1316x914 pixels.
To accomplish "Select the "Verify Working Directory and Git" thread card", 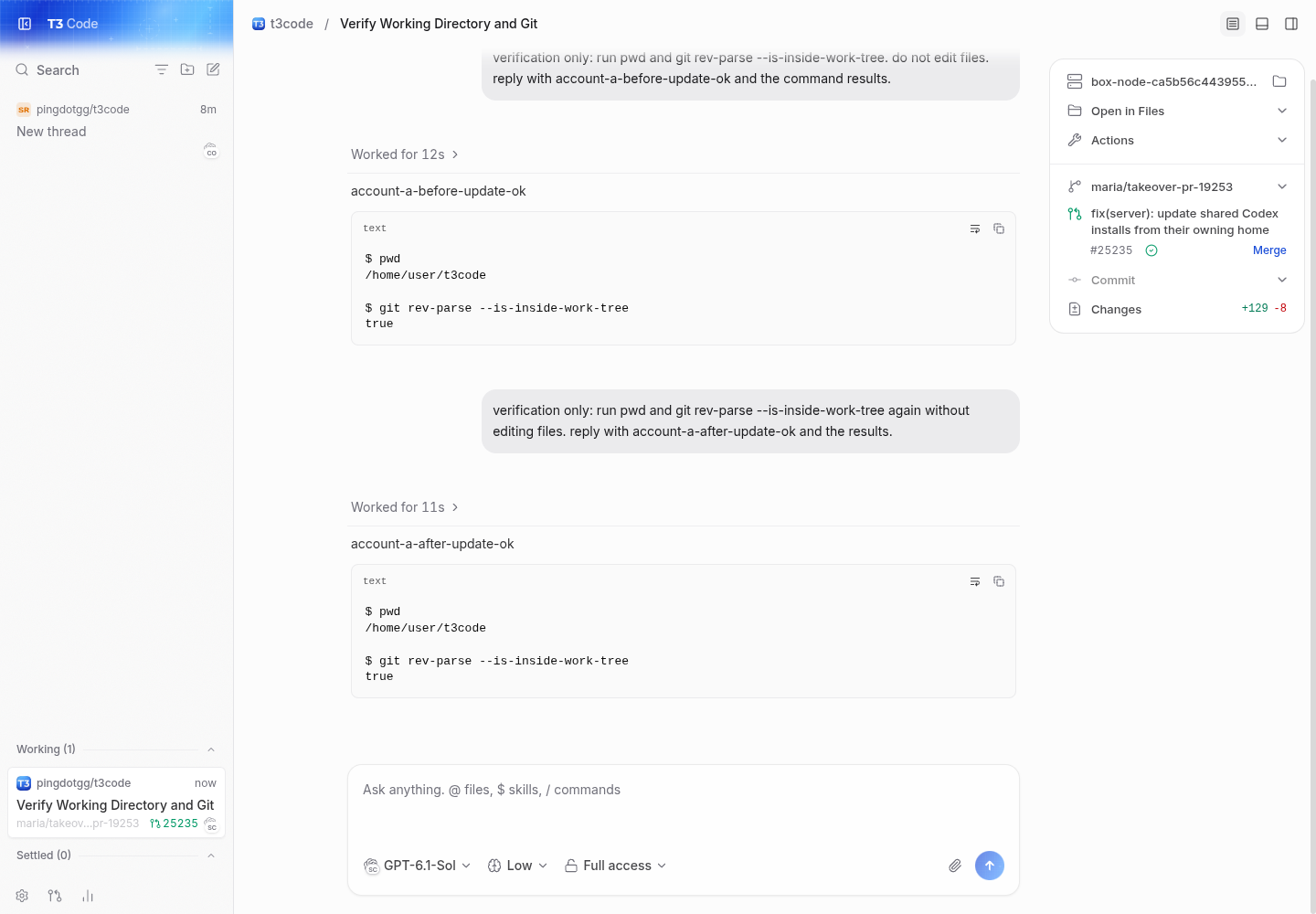I will (x=116, y=803).
